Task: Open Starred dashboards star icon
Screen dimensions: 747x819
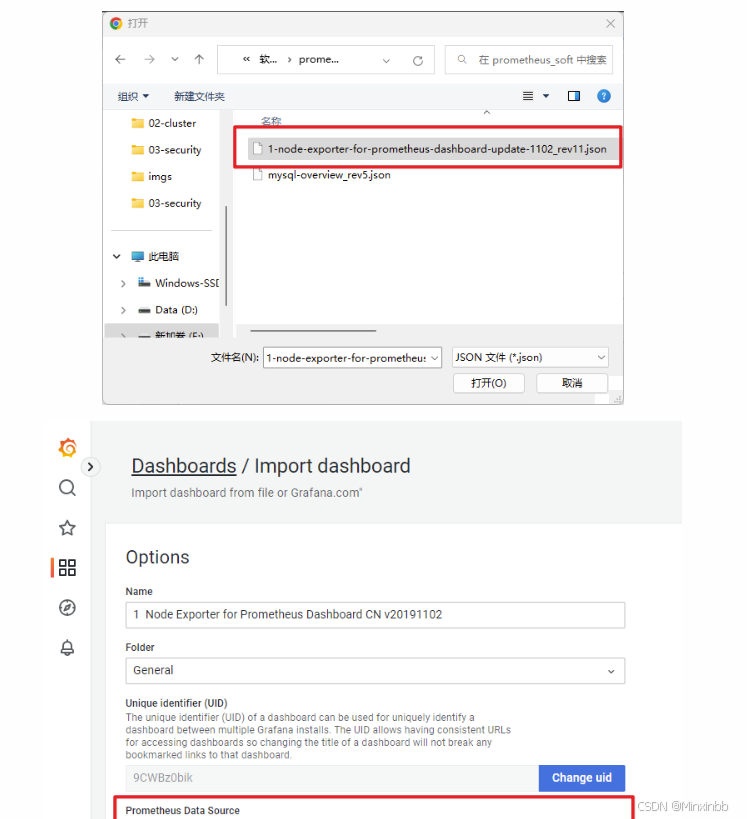Action: click(x=67, y=528)
